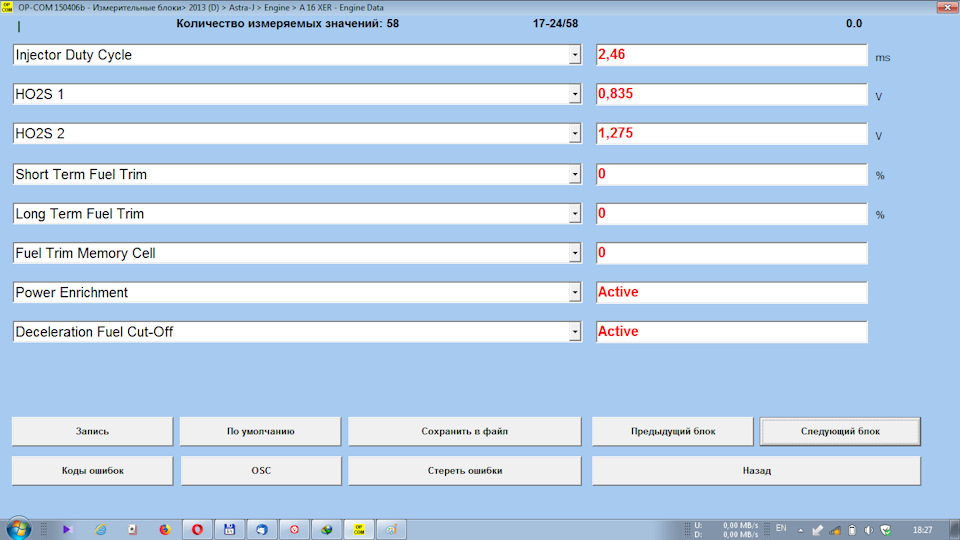Image resolution: width=960 pixels, height=540 pixels.
Task: Open the Windows Start menu orb
Action: tap(18, 528)
